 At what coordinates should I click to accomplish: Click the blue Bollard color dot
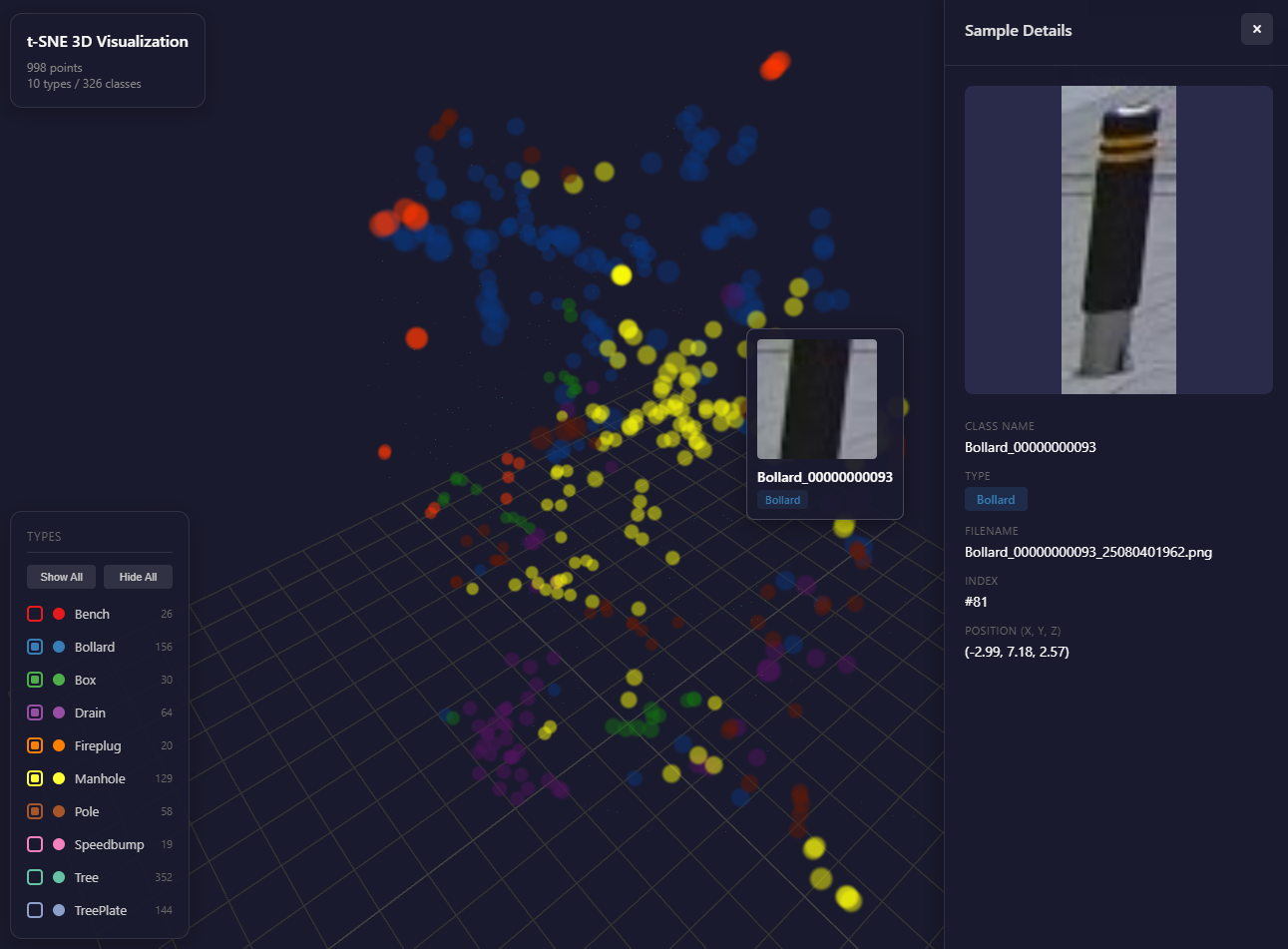(59, 647)
